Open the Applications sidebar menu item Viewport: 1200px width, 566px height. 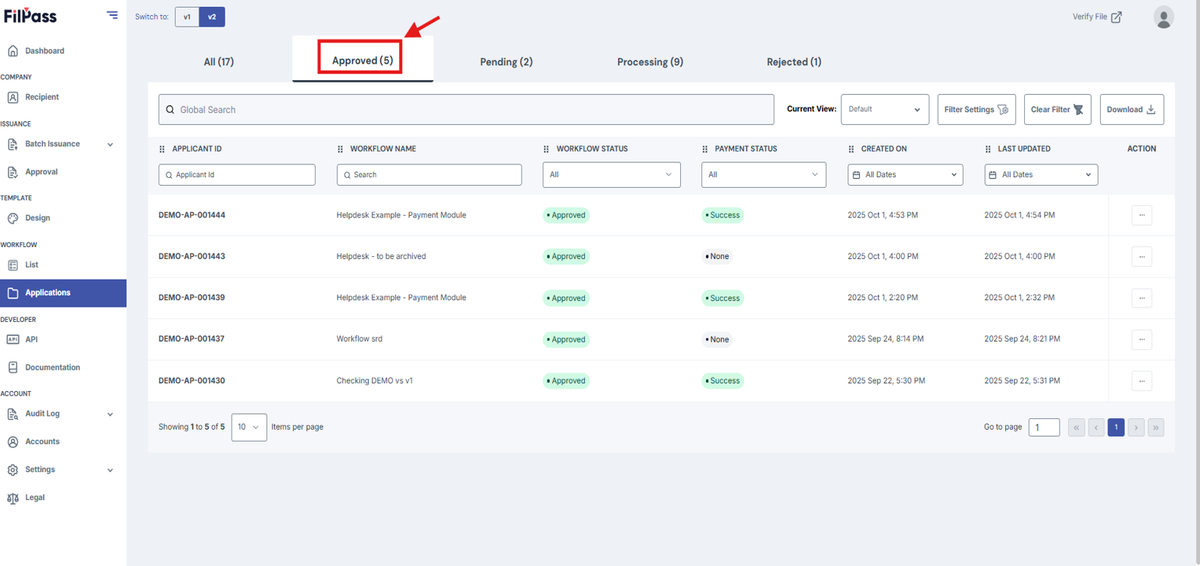click(x=63, y=293)
